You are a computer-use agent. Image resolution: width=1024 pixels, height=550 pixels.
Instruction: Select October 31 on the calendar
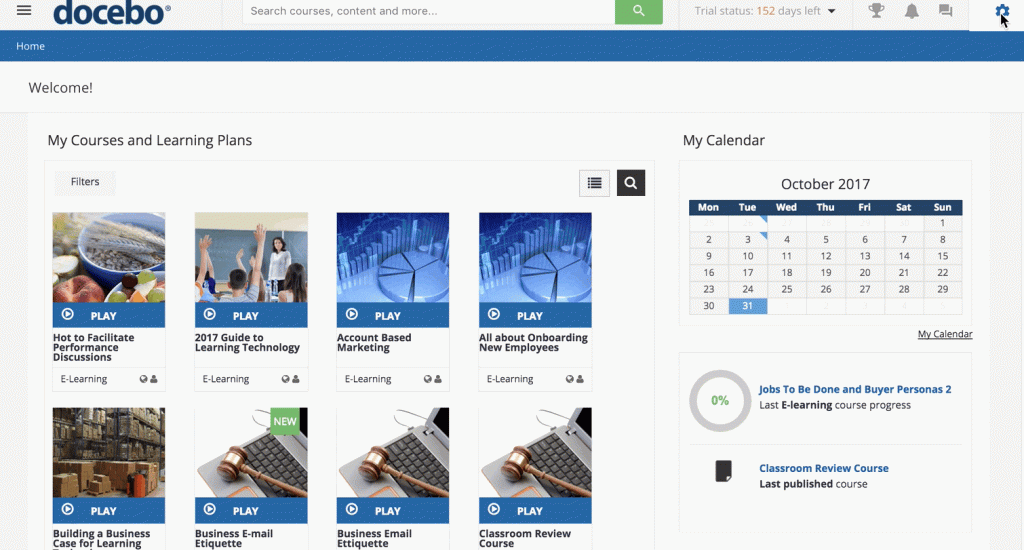(x=747, y=306)
